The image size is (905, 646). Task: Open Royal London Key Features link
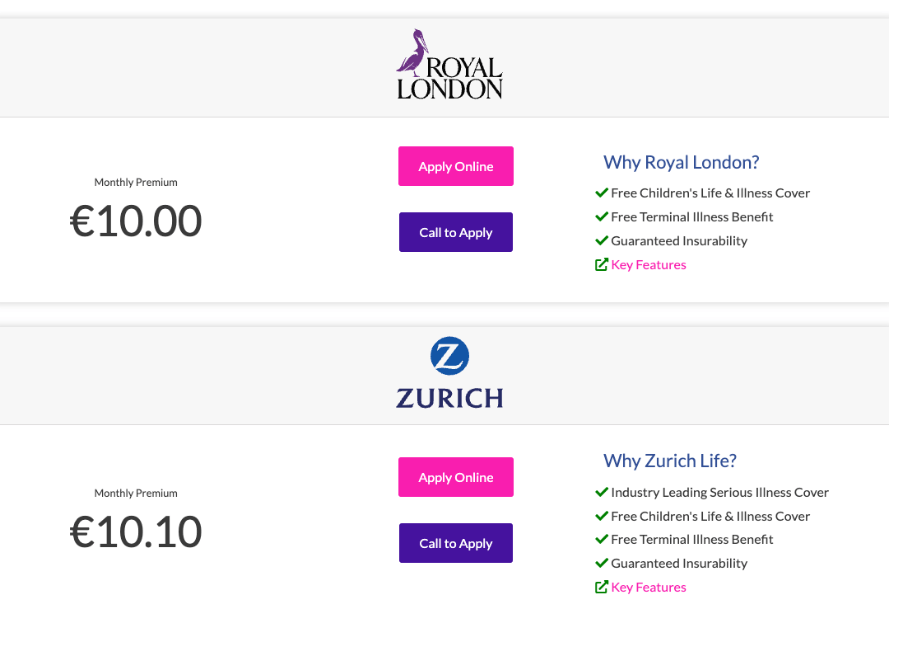[648, 265]
